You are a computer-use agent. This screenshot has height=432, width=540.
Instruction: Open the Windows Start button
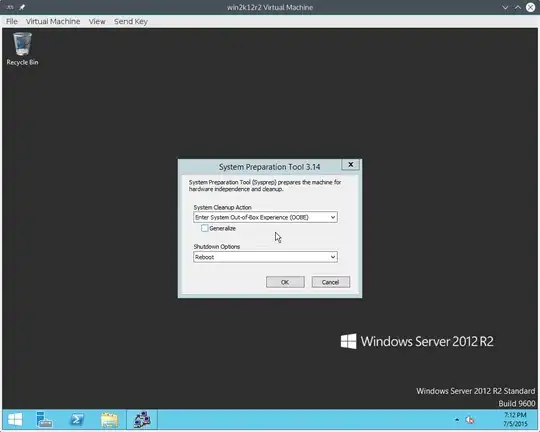click(x=15, y=420)
